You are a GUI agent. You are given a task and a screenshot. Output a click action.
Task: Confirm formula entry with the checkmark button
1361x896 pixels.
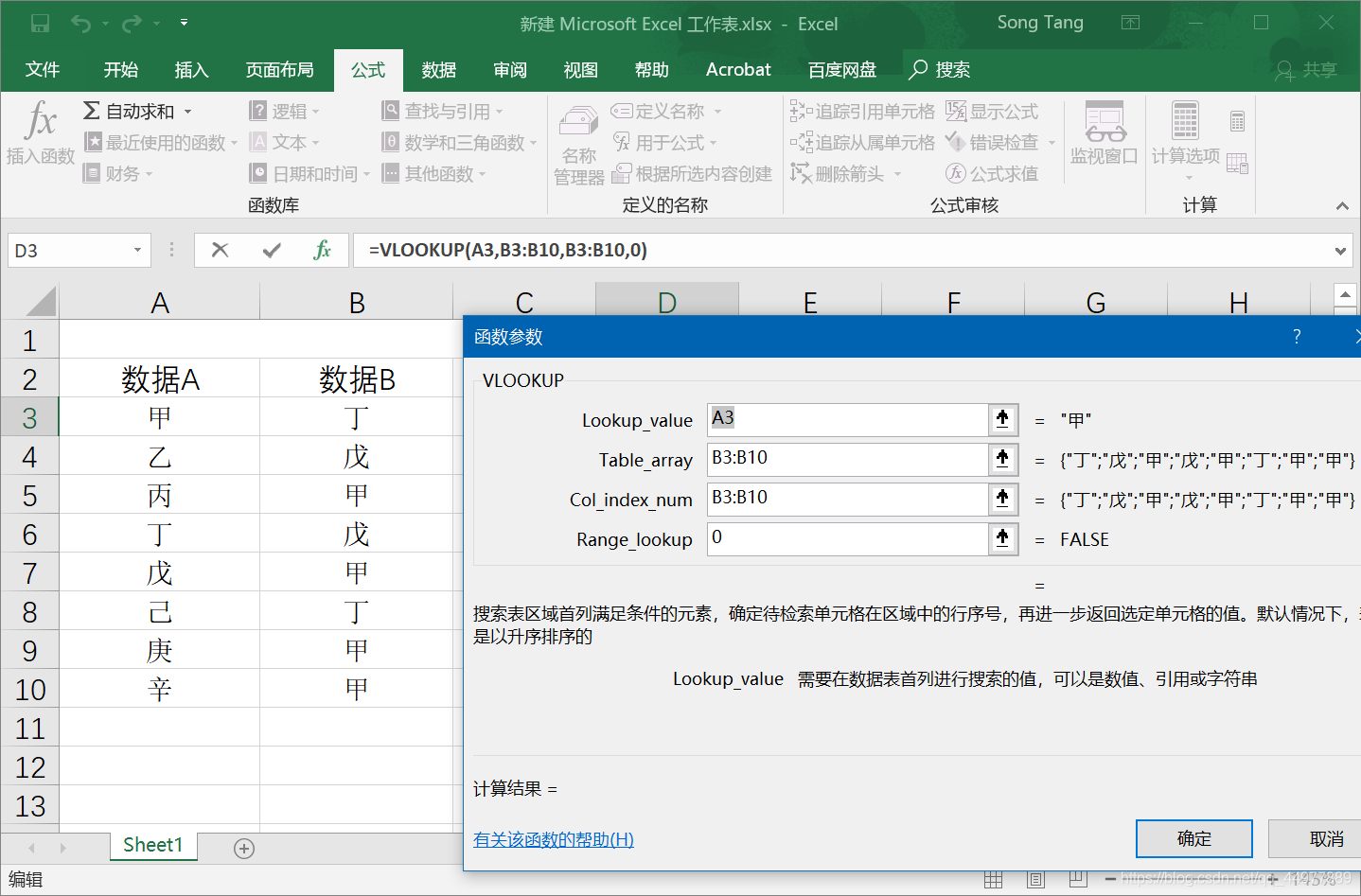(x=272, y=250)
